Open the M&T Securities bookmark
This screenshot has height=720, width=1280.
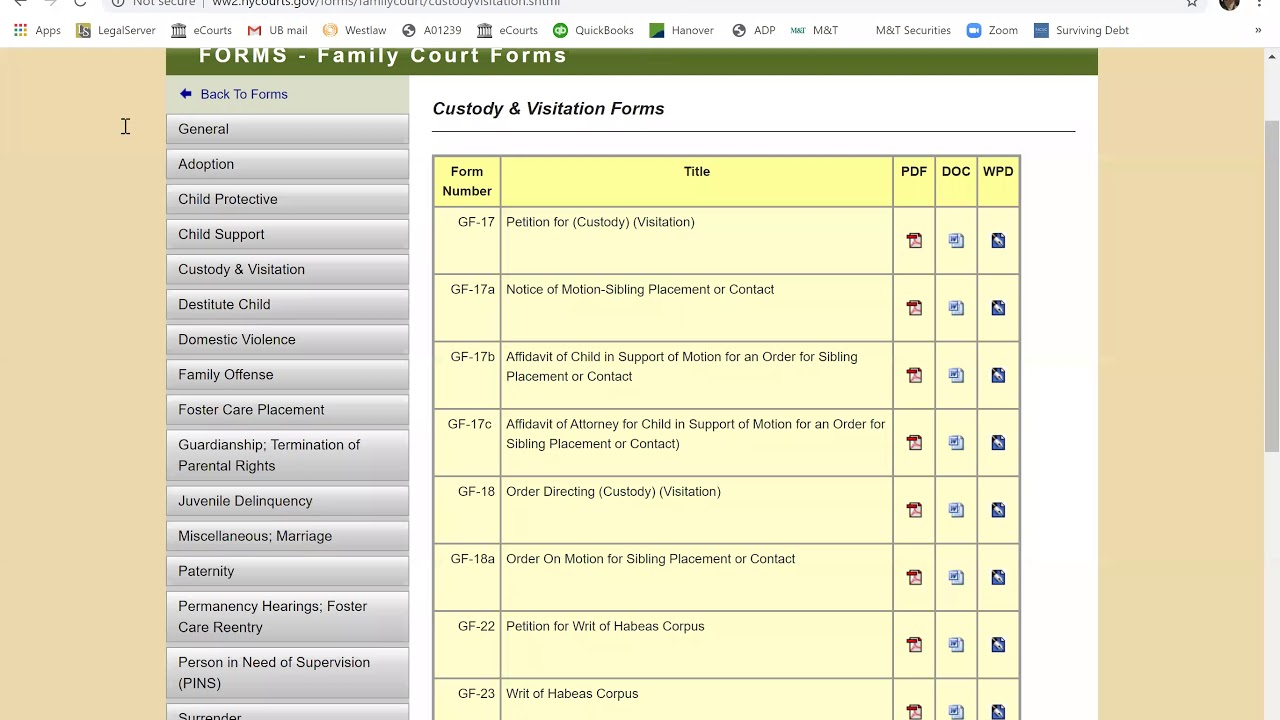pyautogui.click(x=913, y=30)
